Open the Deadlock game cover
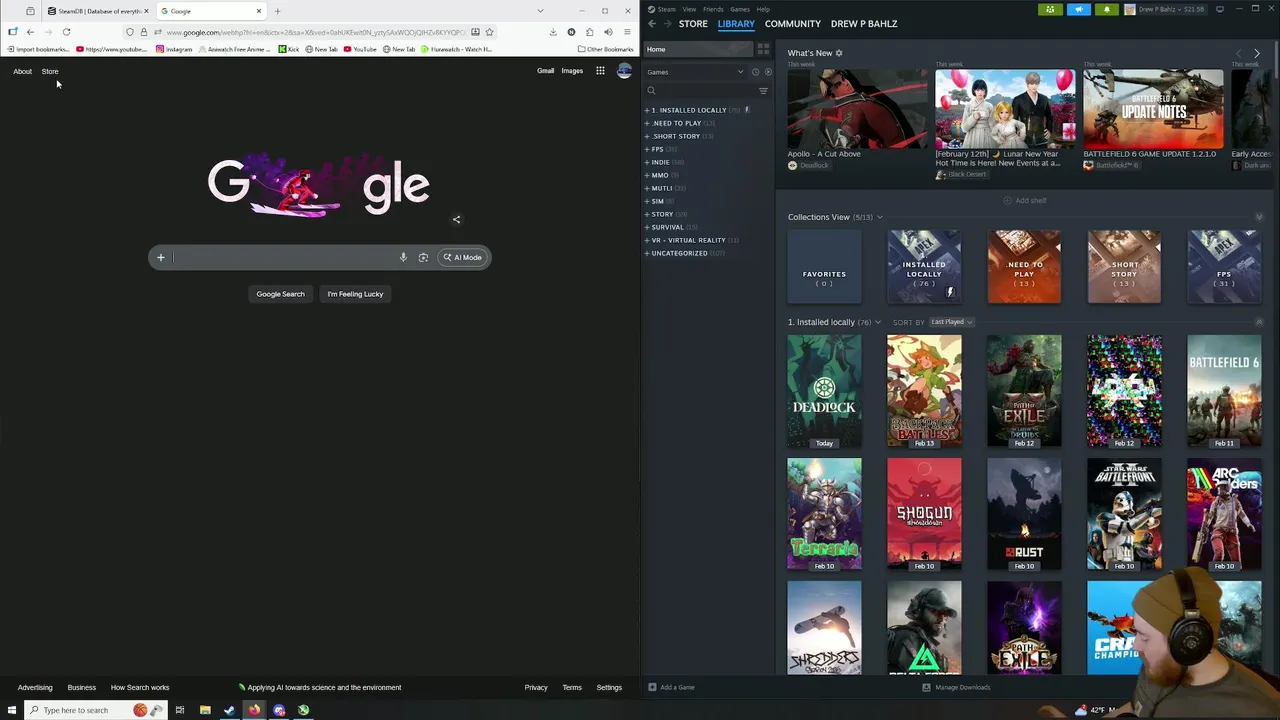This screenshot has height=720, width=1280. click(824, 391)
